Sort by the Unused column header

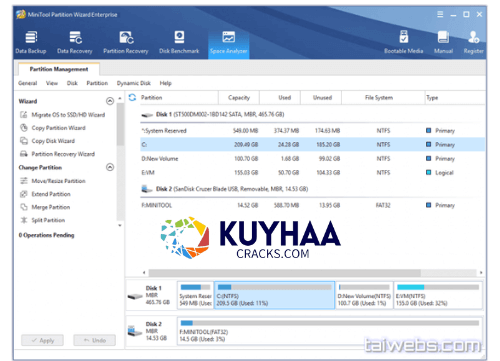321,97
